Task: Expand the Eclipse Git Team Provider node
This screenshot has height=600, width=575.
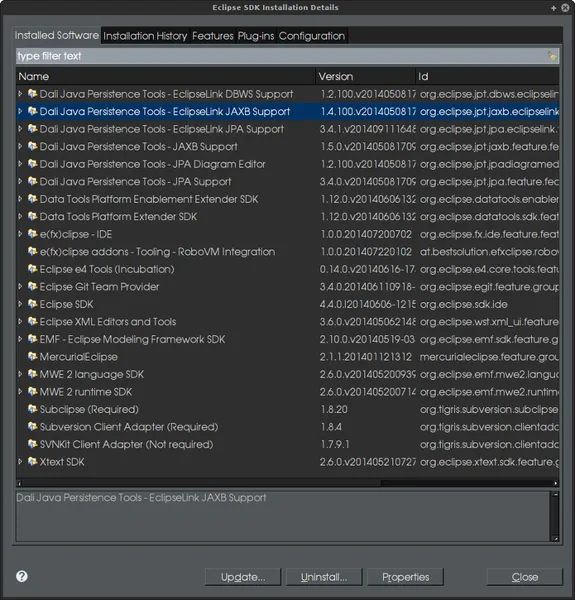Action: (x=20, y=286)
